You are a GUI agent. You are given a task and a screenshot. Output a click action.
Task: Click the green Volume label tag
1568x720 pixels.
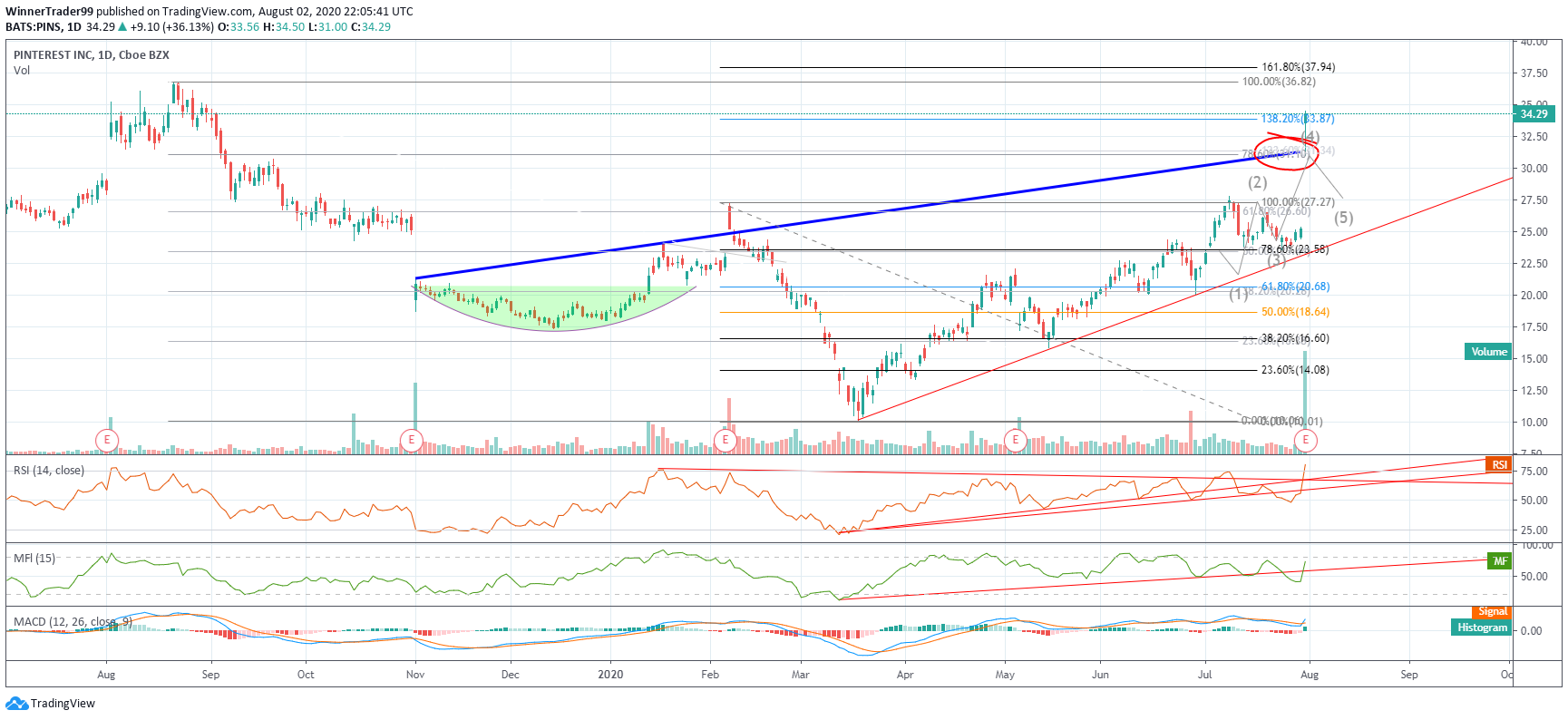tap(1488, 352)
